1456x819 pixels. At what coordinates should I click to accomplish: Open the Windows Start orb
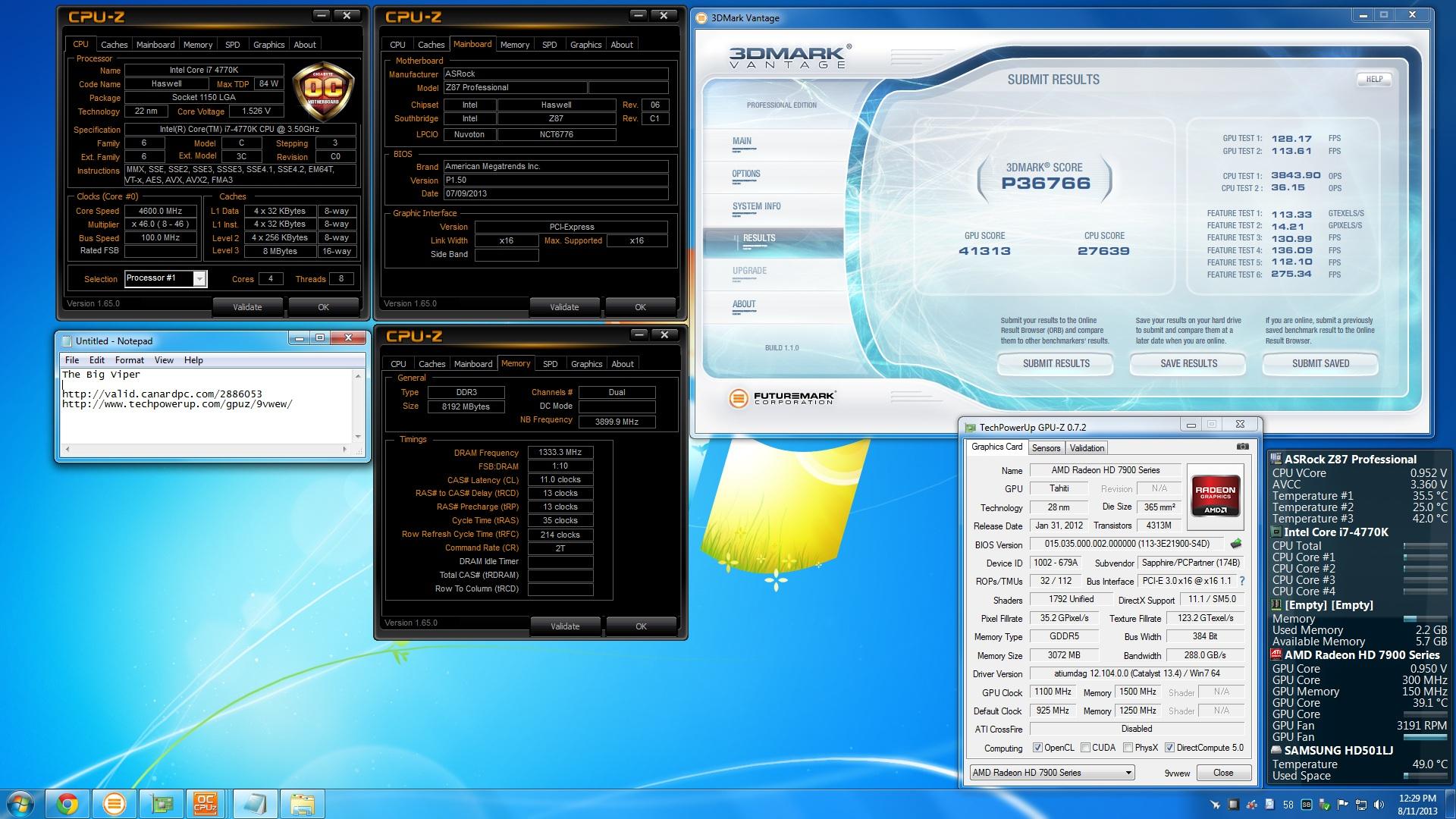[x=20, y=804]
